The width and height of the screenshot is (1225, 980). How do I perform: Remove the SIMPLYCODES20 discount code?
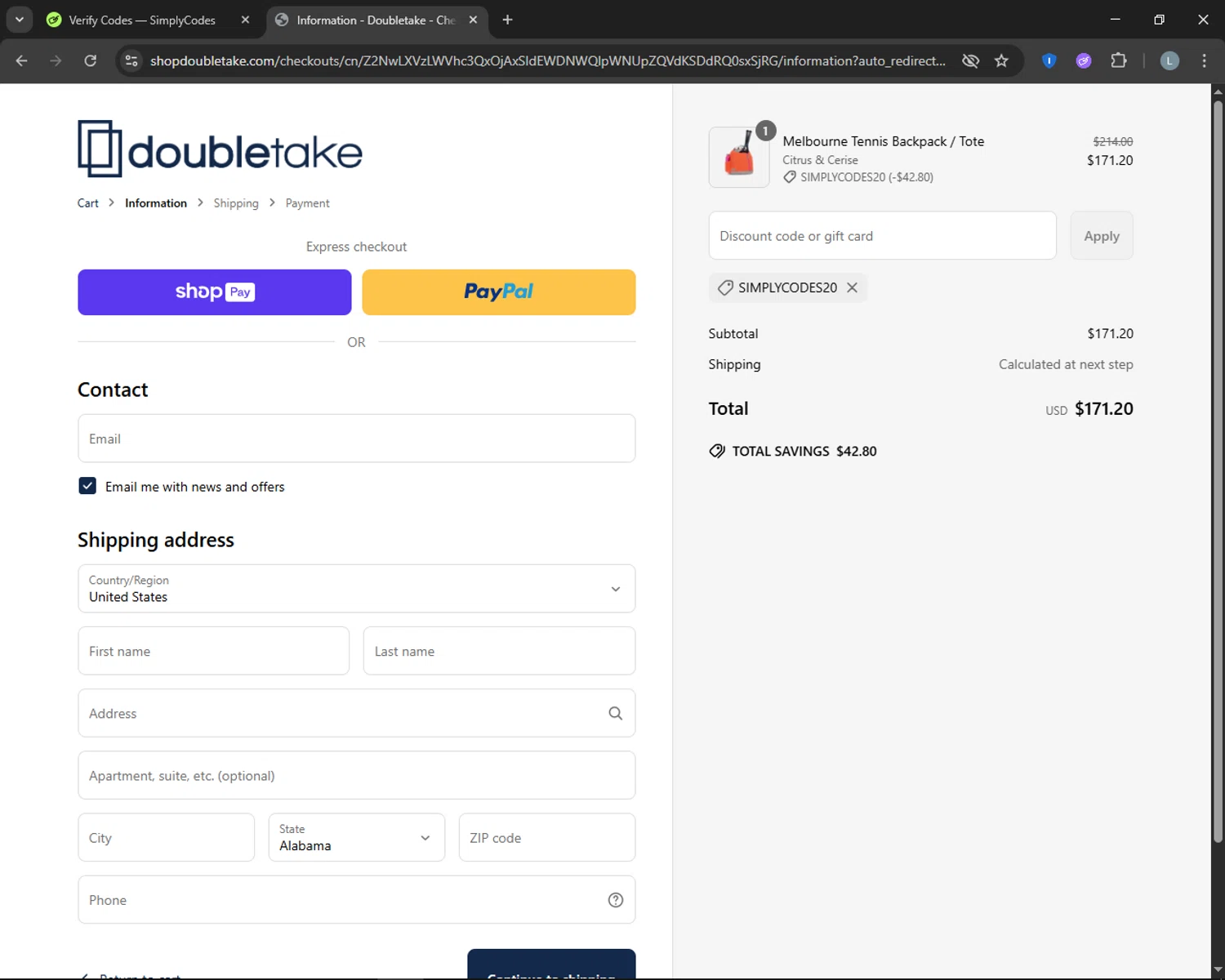[852, 287]
